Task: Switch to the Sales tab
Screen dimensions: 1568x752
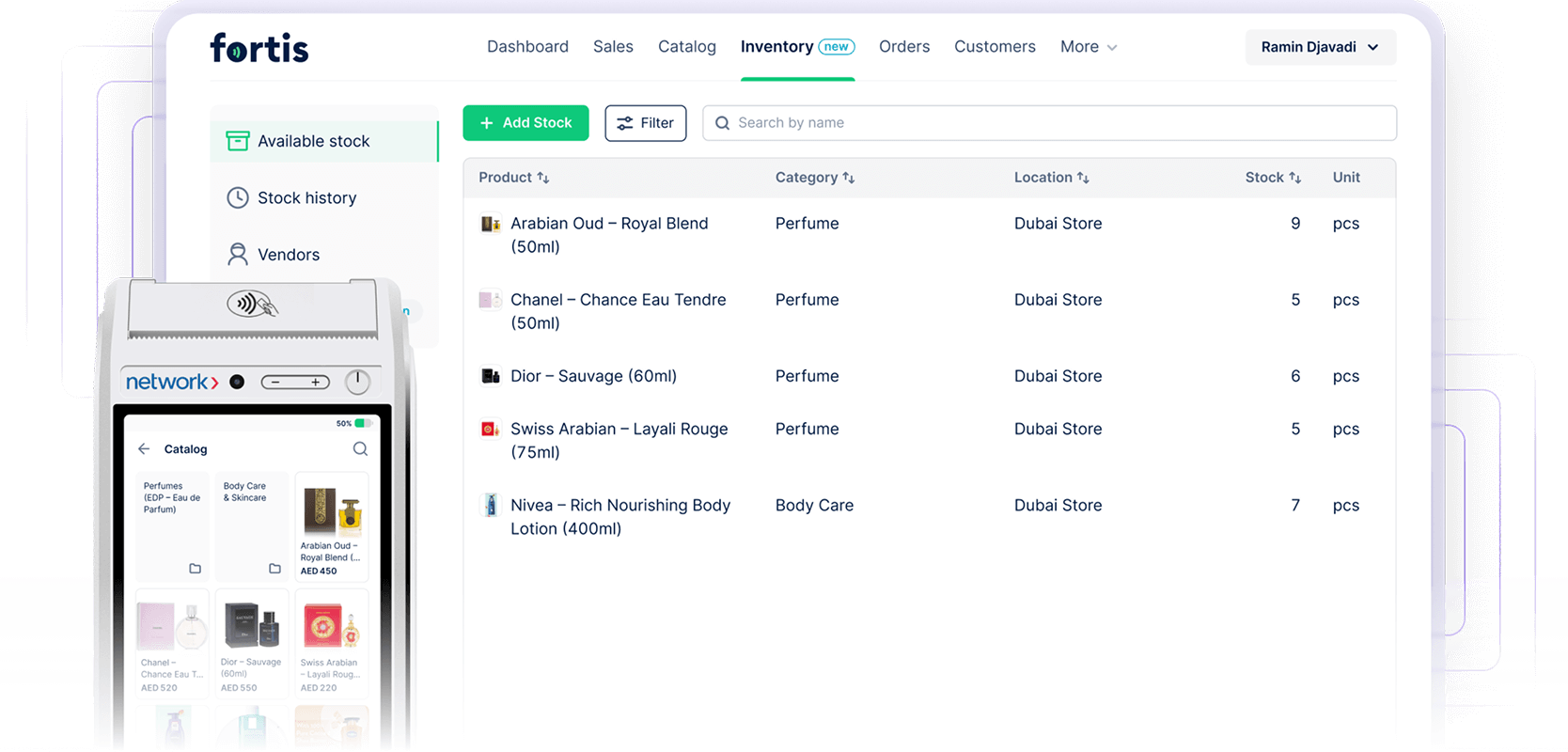Action: [613, 47]
